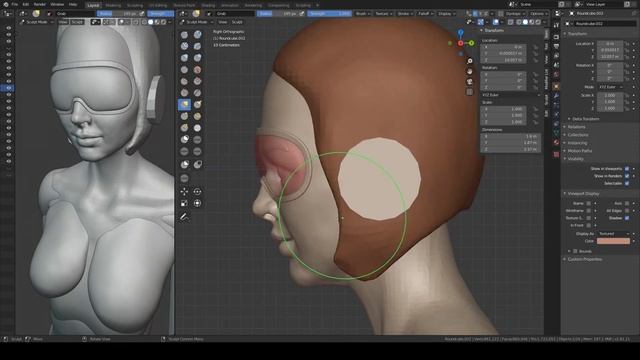Open the Display As Textured dropdown
The height and width of the screenshot is (360, 640).
pyautogui.click(x=613, y=234)
